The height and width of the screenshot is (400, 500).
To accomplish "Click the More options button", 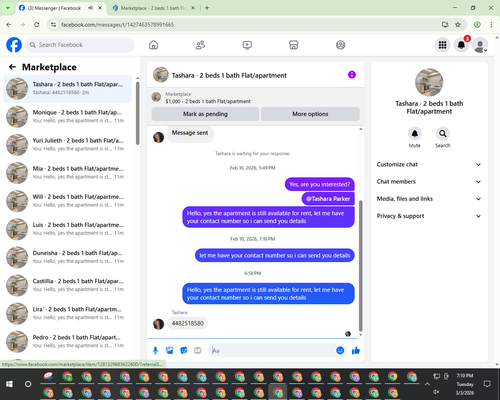I will pyautogui.click(x=310, y=114).
